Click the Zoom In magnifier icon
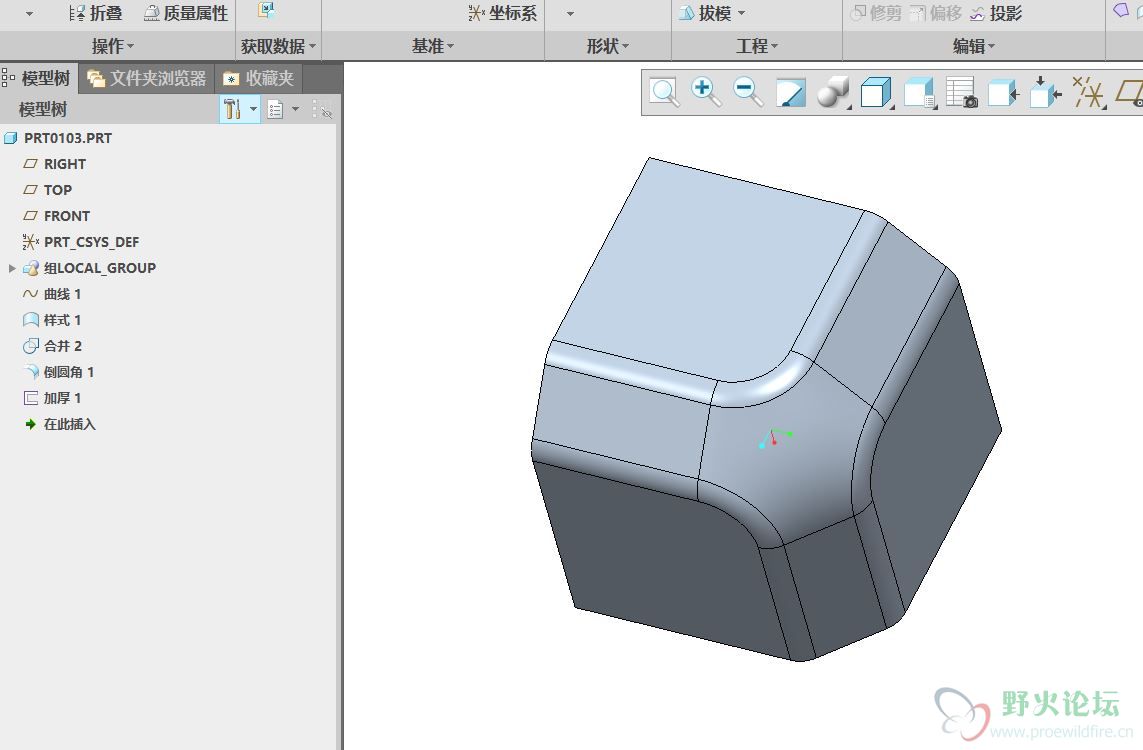This screenshot has width=1143, height=750. click(x=706, y=93)
